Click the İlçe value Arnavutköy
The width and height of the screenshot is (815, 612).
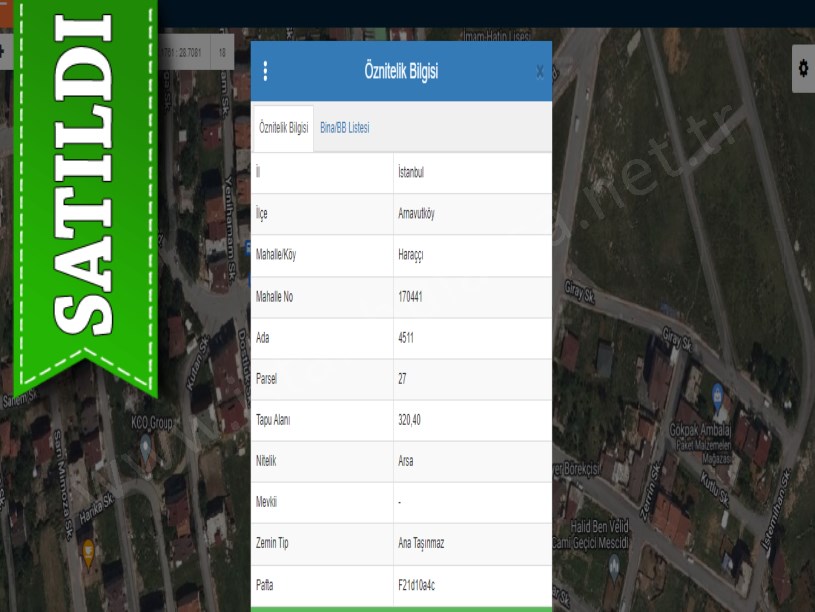coord(416,214)
